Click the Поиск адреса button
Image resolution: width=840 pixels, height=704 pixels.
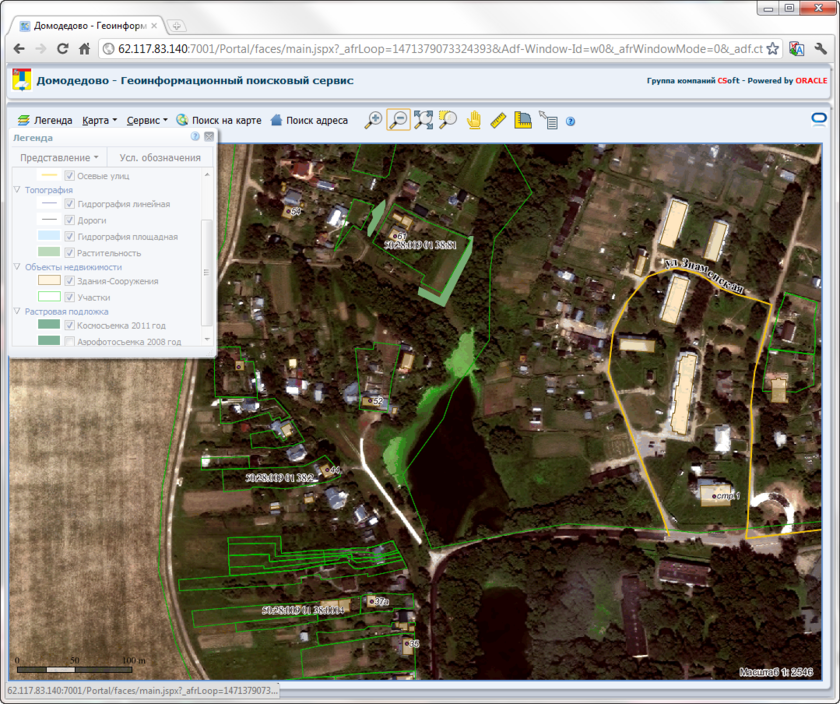click(x=309, y=120)
